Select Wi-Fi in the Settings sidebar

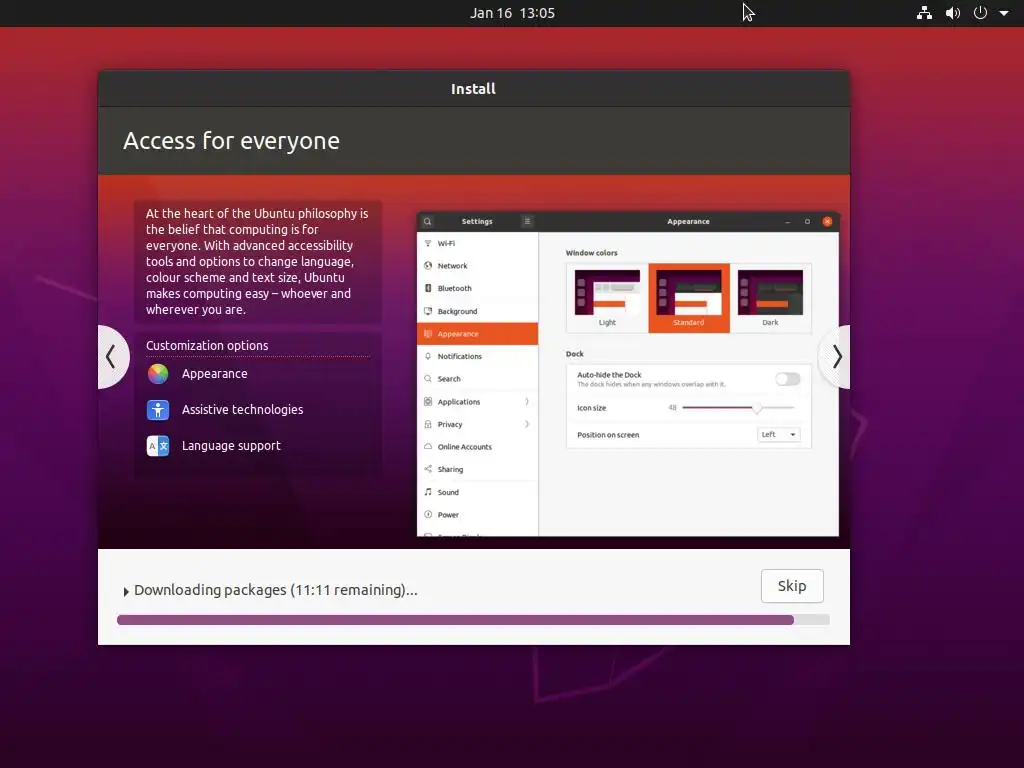click(x=477, y=243)
